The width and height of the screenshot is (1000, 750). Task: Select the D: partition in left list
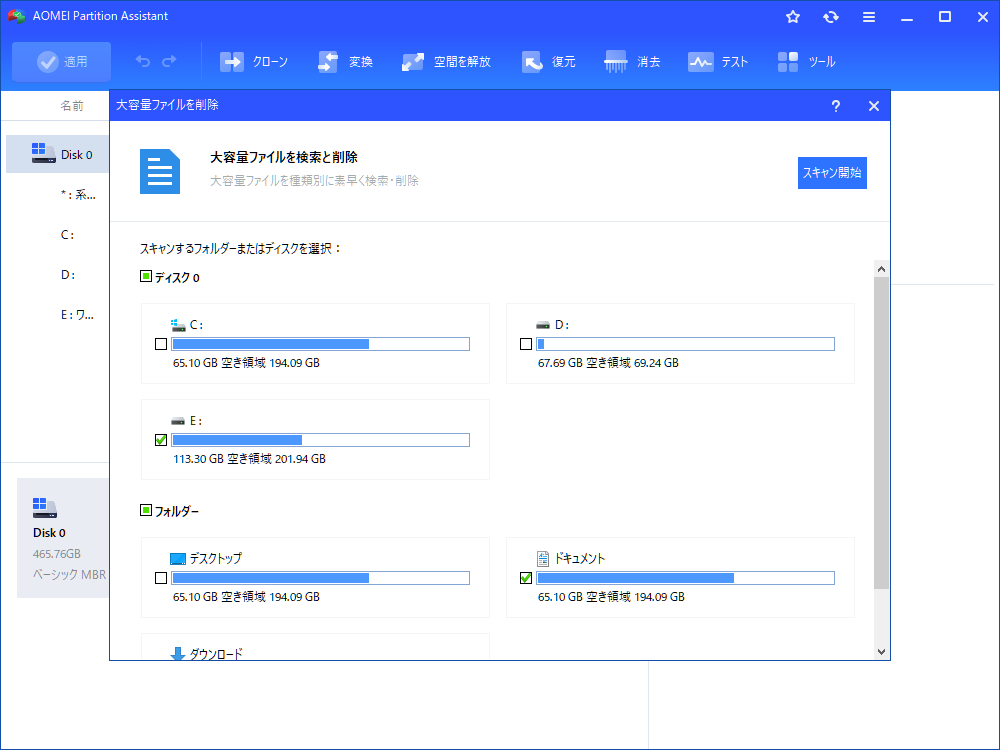(68, 275)
